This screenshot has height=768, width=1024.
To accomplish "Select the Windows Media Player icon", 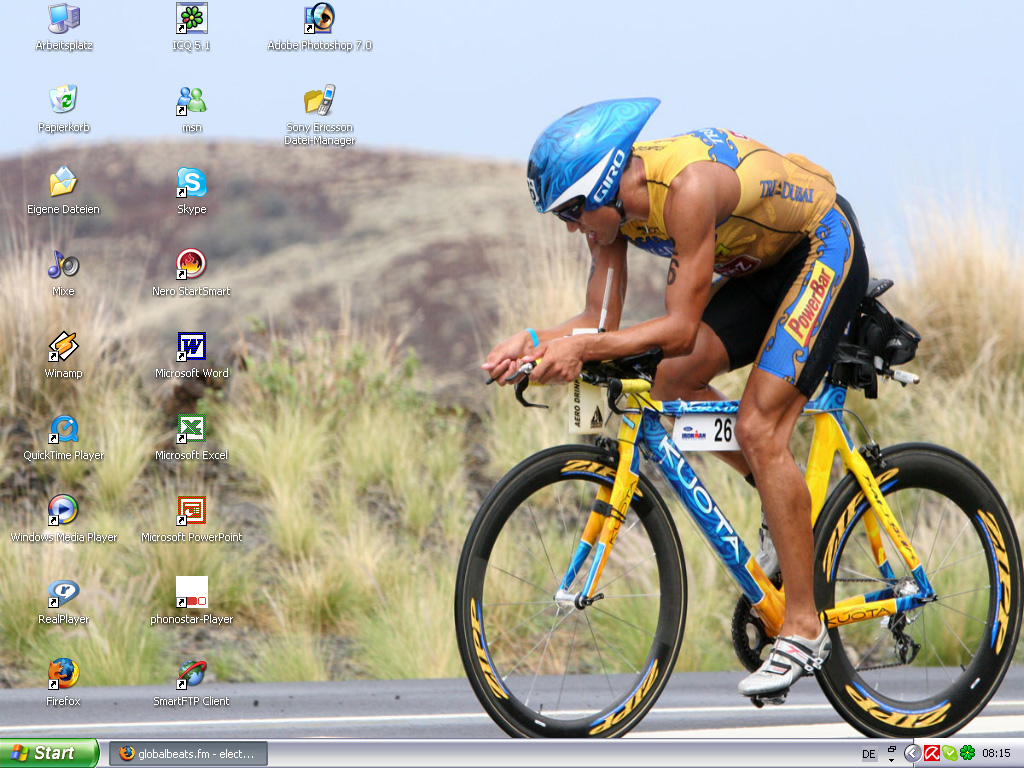I will coord(64,510).
